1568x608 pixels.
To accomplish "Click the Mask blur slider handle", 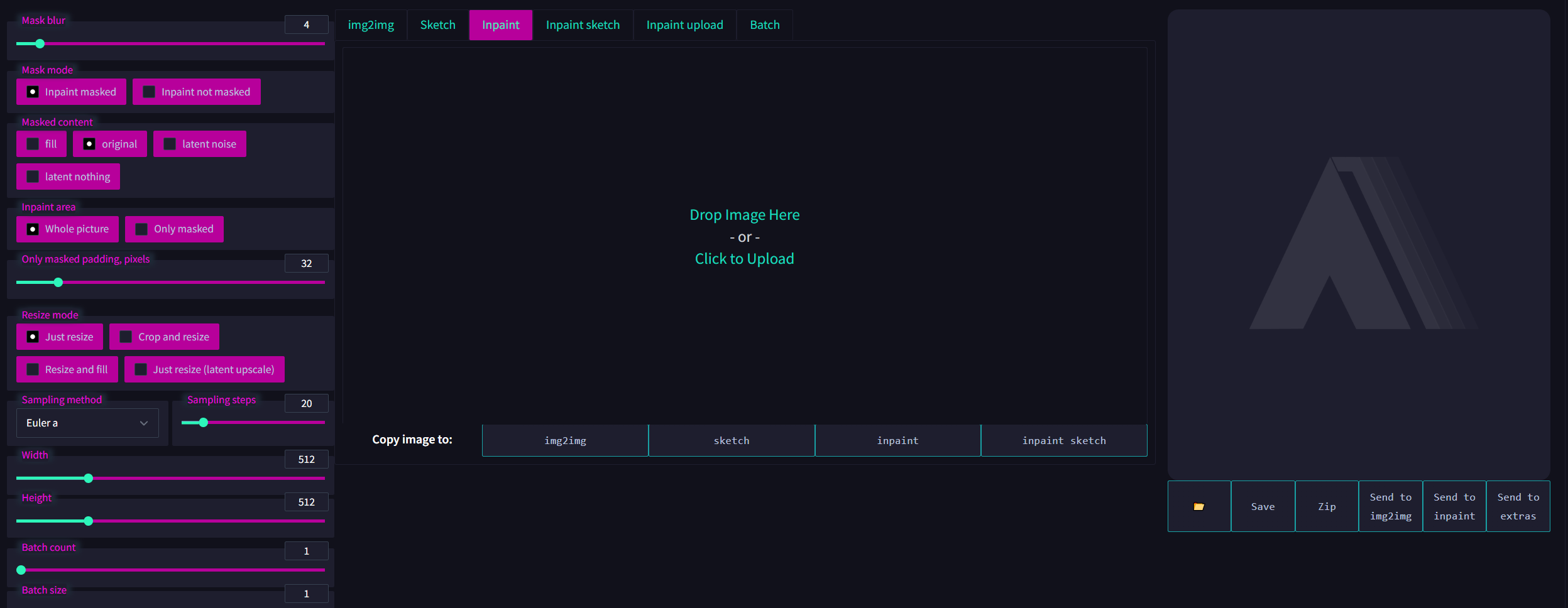I will click(40, 43).
